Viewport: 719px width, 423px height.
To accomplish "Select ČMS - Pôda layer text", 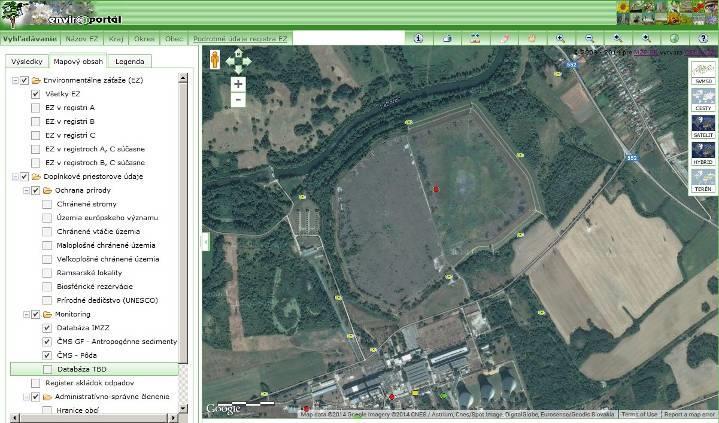I will point(77,355).
